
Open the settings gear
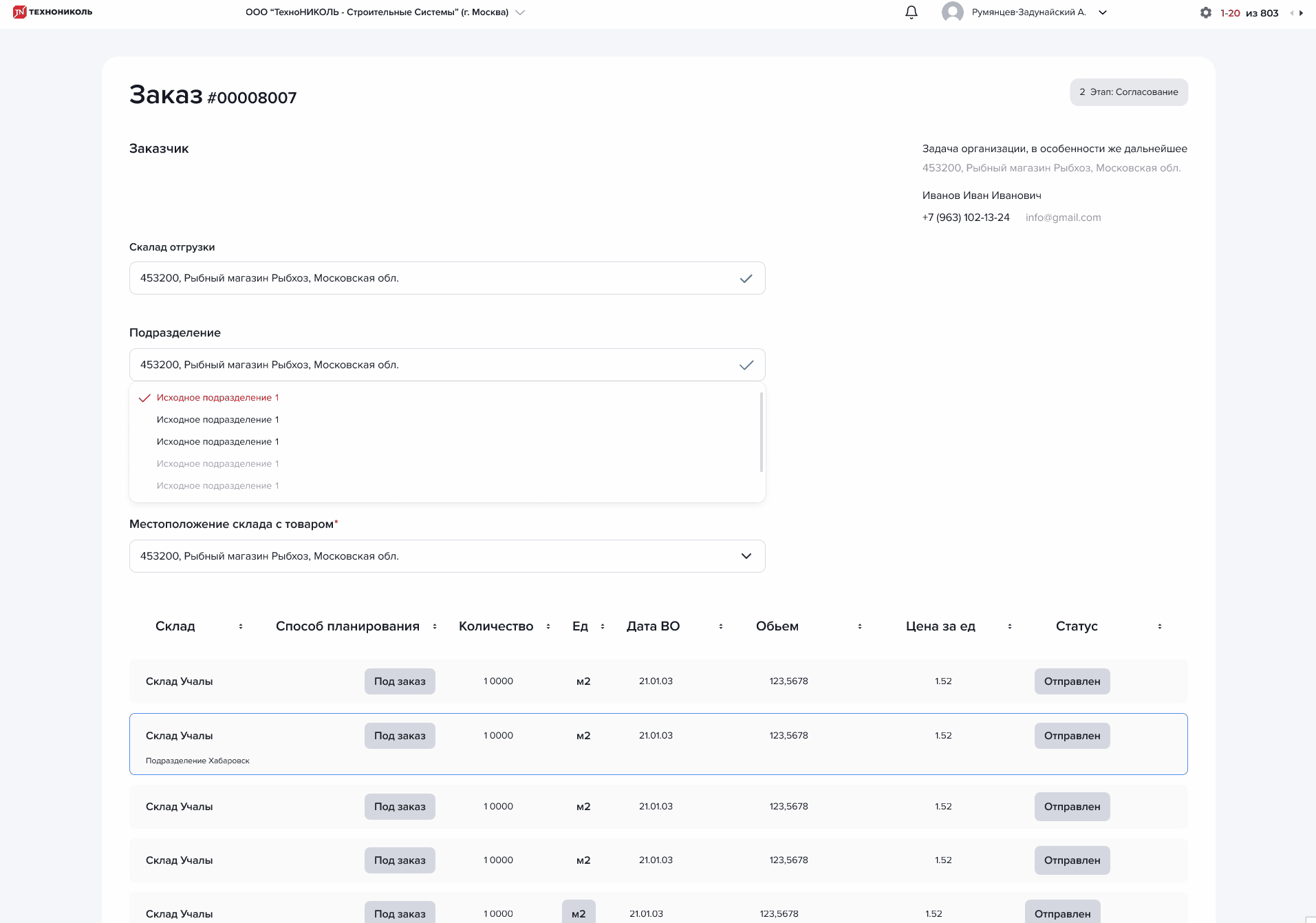click(1205, 12)
